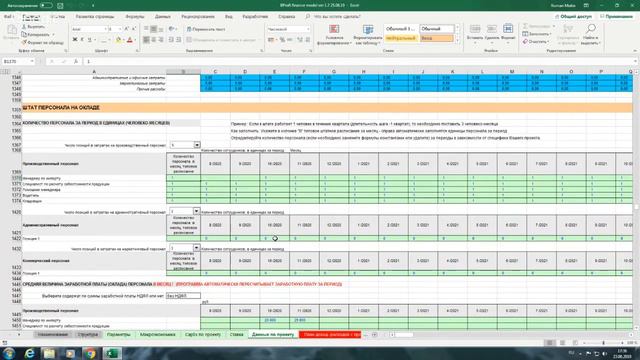
Task: Click the Increase Font Size icon
Action: click(126, 29)
